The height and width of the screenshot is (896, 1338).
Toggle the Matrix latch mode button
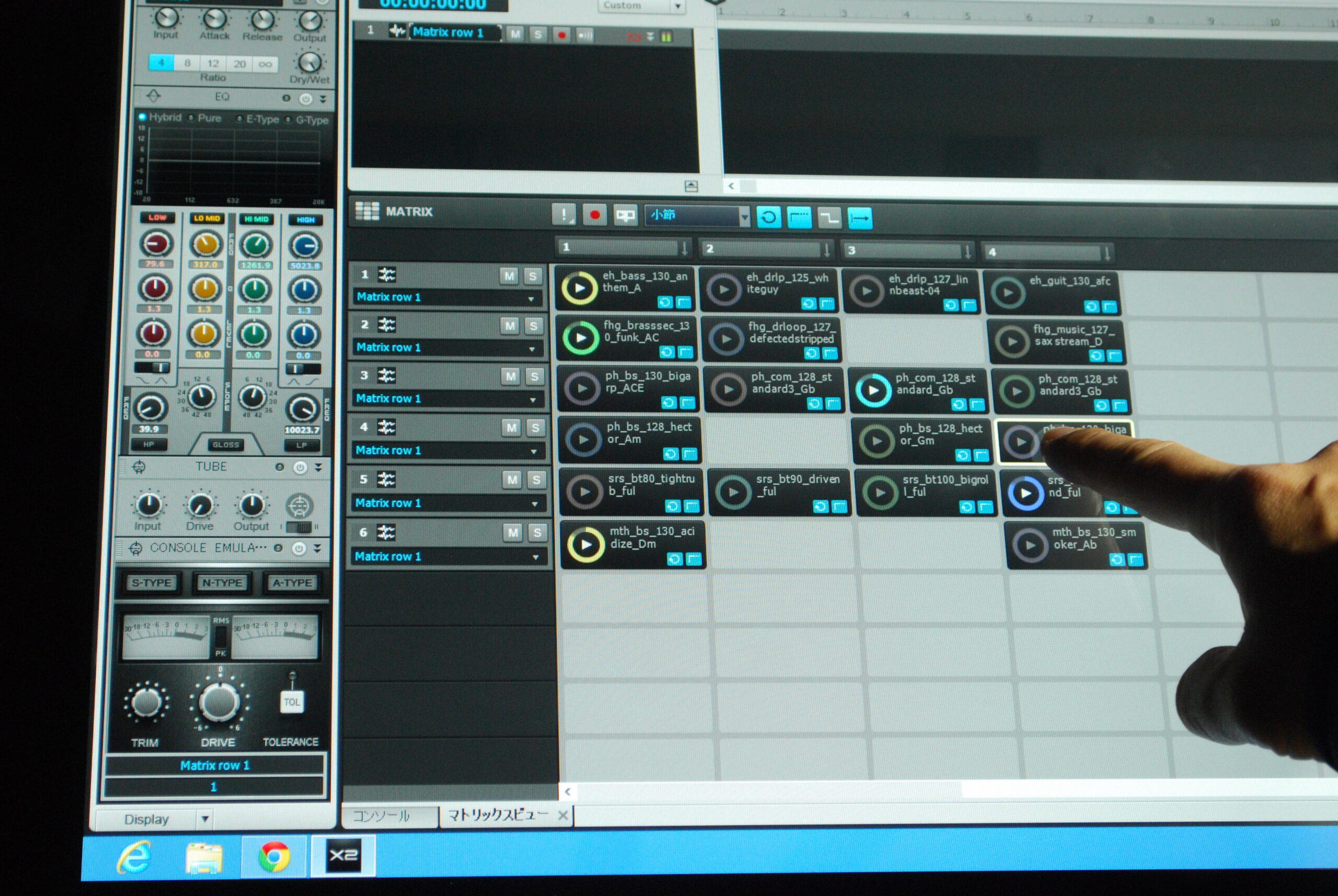click(799, 217)
